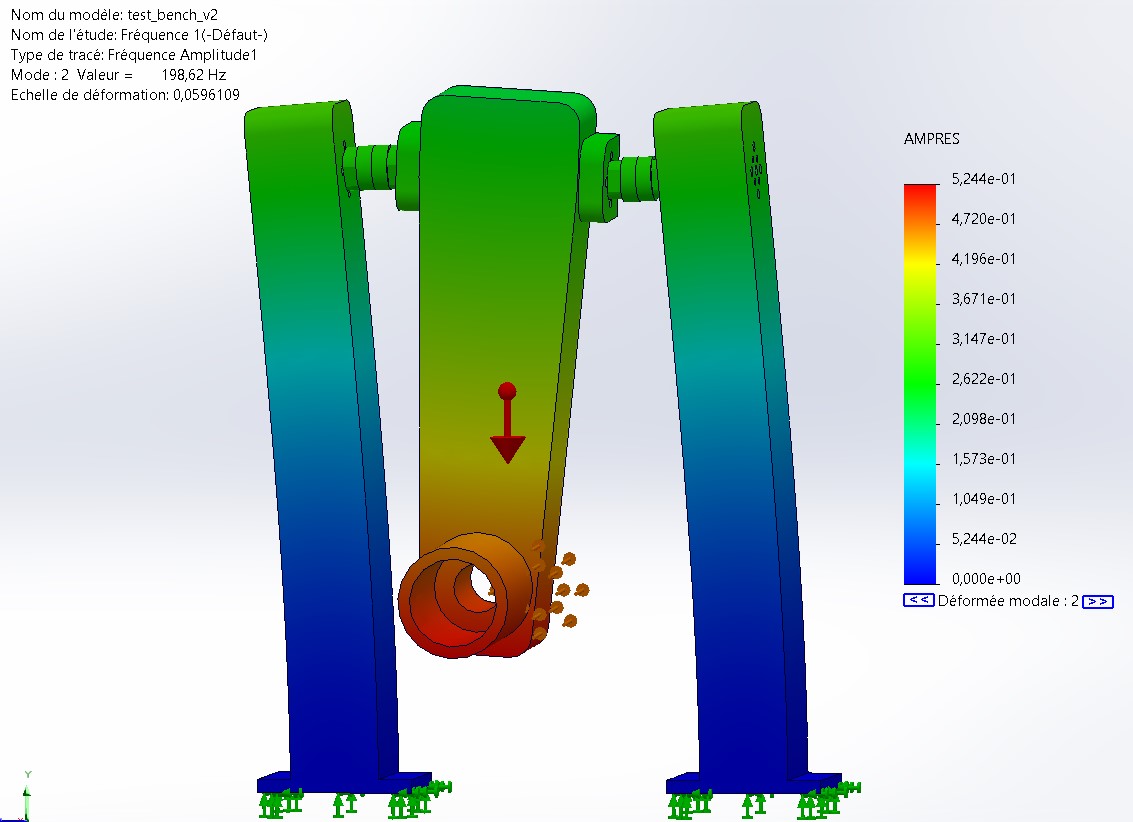Viewport: 1133px width, 822px height.
Task: Go to next mode shape with >> button
Action: tap(1097, 601)
